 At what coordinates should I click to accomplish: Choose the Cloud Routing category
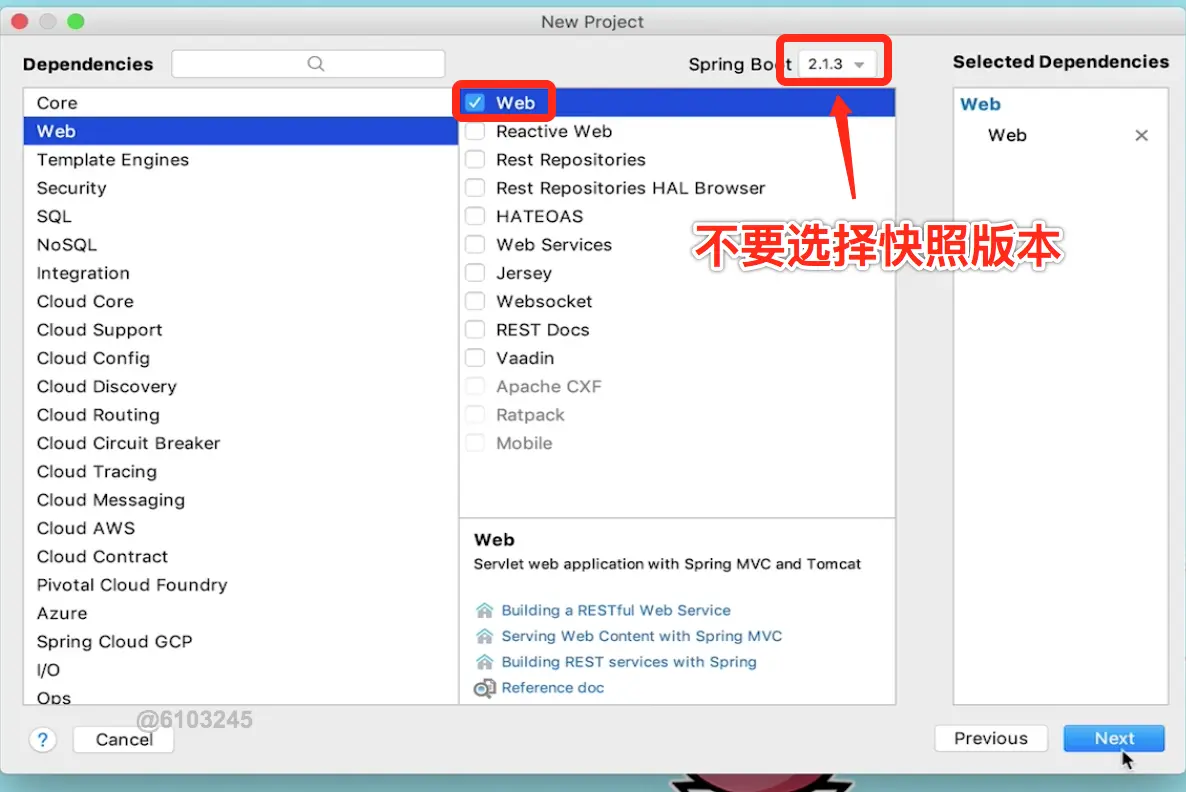point(241,415)
